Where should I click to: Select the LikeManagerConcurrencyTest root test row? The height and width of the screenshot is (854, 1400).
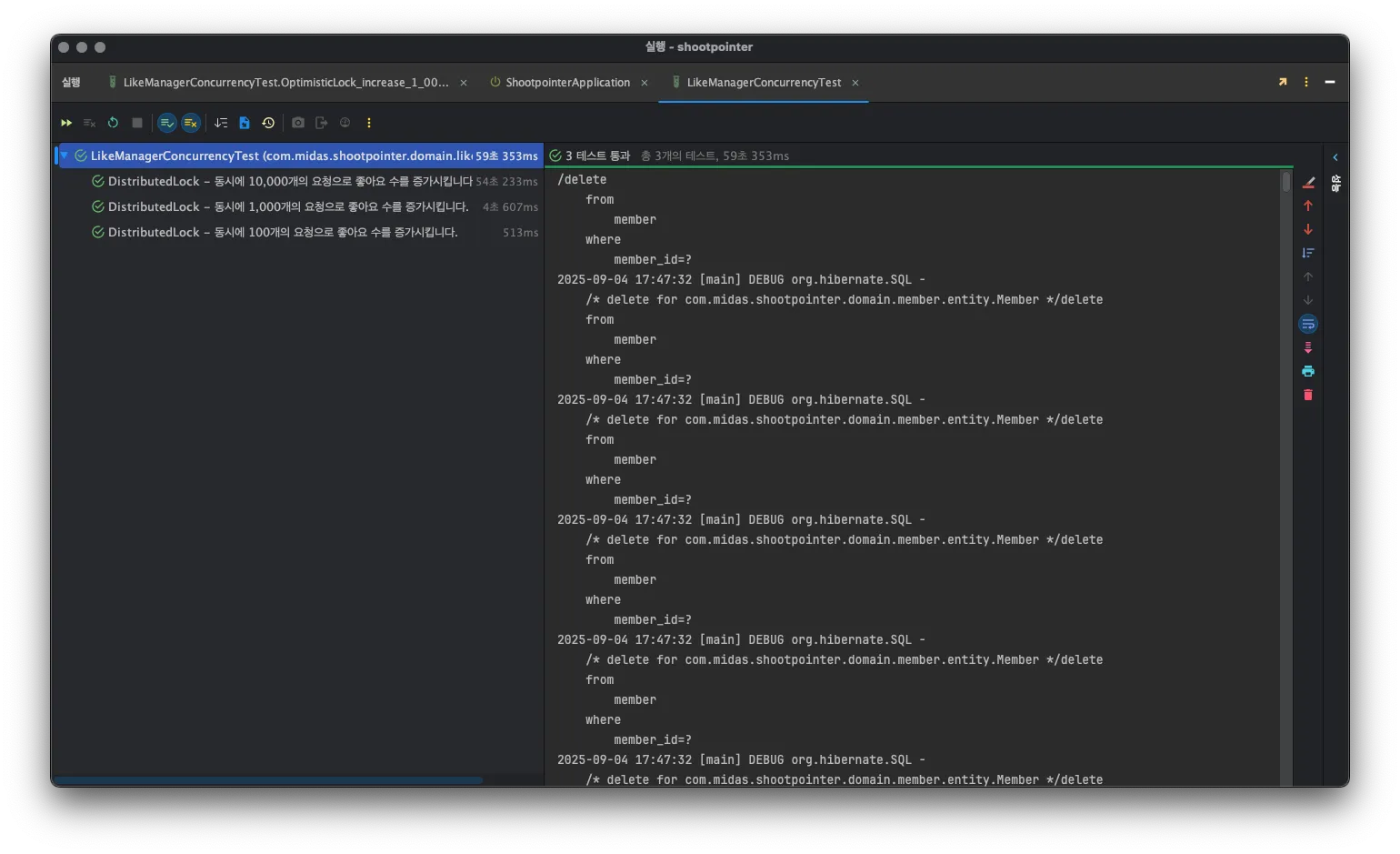coord(300,156)
